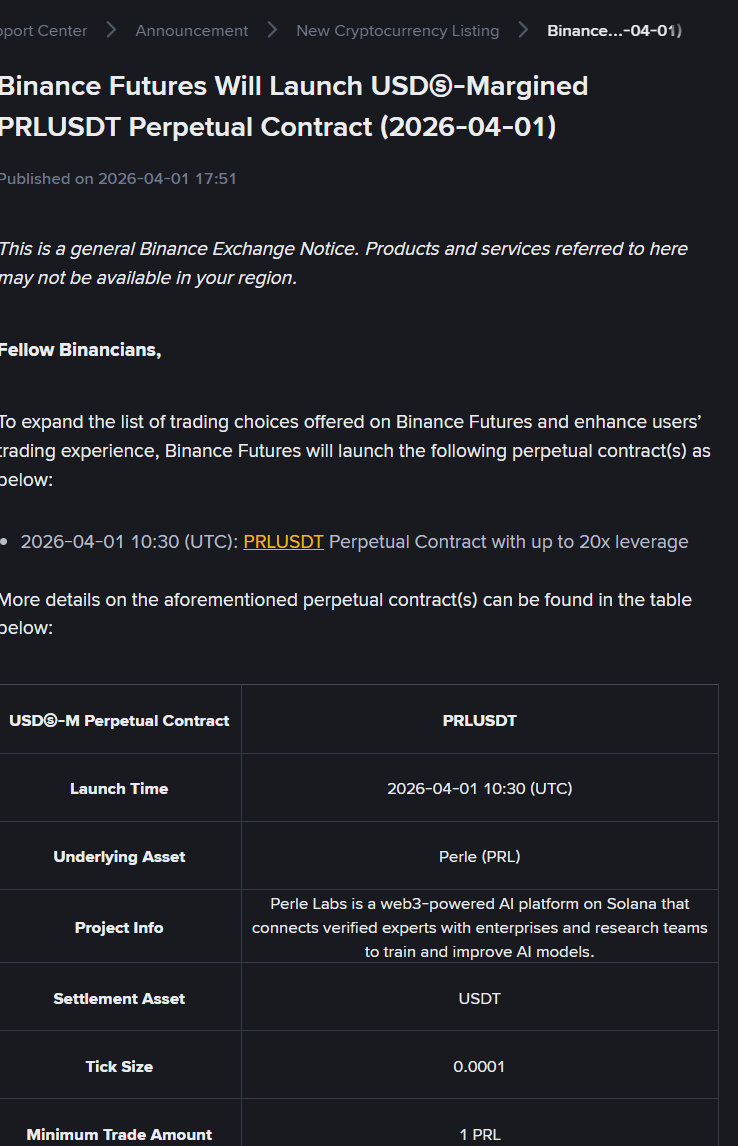Image resolution: width=738 pixels, height=1146 pixels.
Task: Click the Fellow Binancians greeting
Action: click(x=80, y=350)
